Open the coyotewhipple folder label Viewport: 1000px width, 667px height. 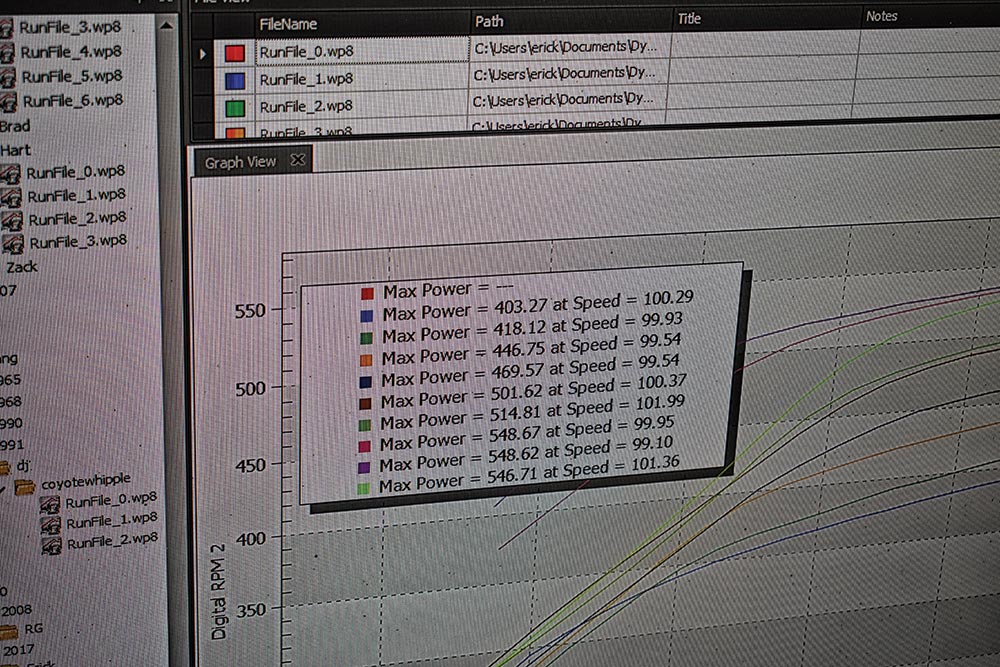click(x=86, y=481)
